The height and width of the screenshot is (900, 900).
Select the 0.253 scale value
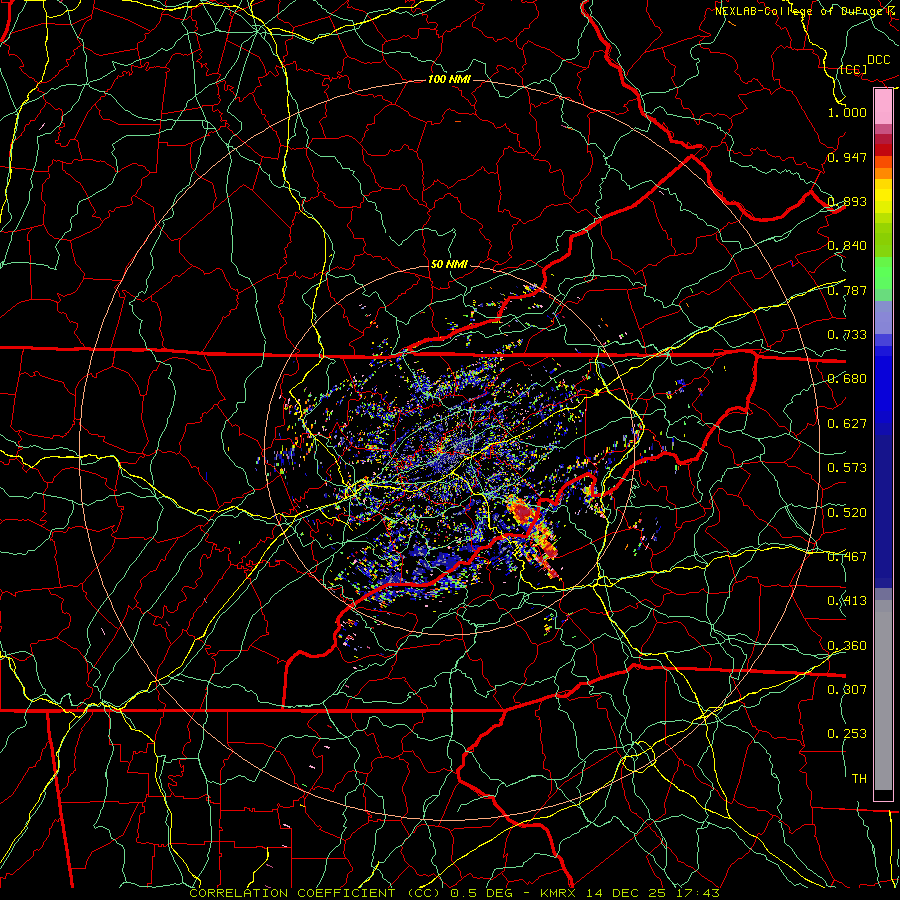point(847,734)
